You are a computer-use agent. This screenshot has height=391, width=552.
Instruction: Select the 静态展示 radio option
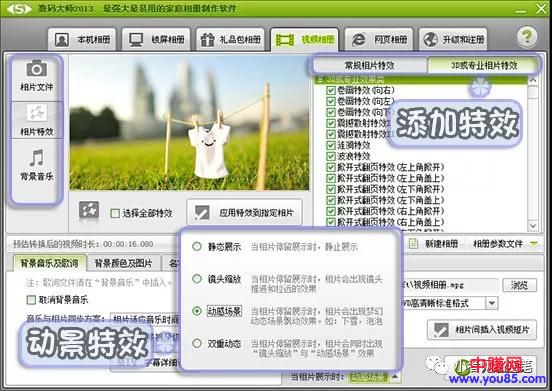coord(197,246)
